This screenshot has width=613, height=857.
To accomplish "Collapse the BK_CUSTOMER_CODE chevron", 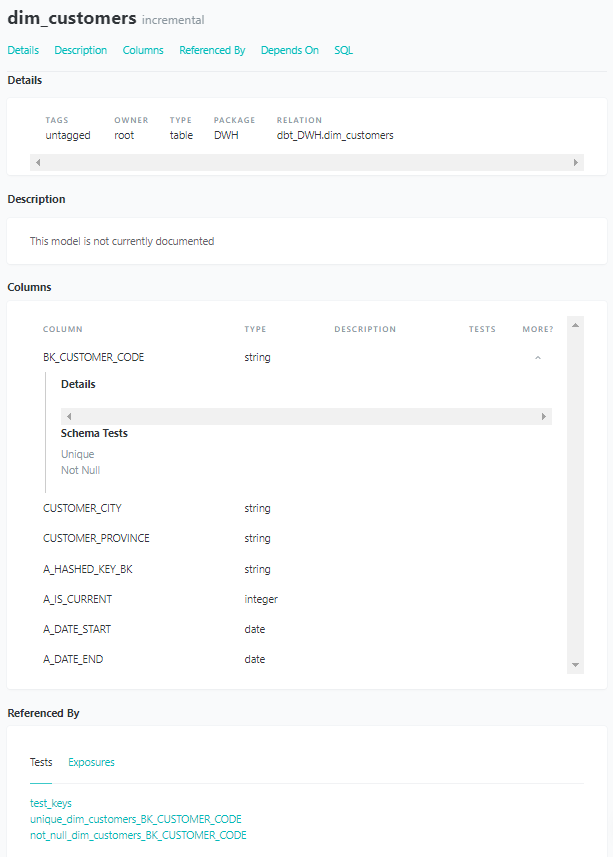I will tap(538, 357).
